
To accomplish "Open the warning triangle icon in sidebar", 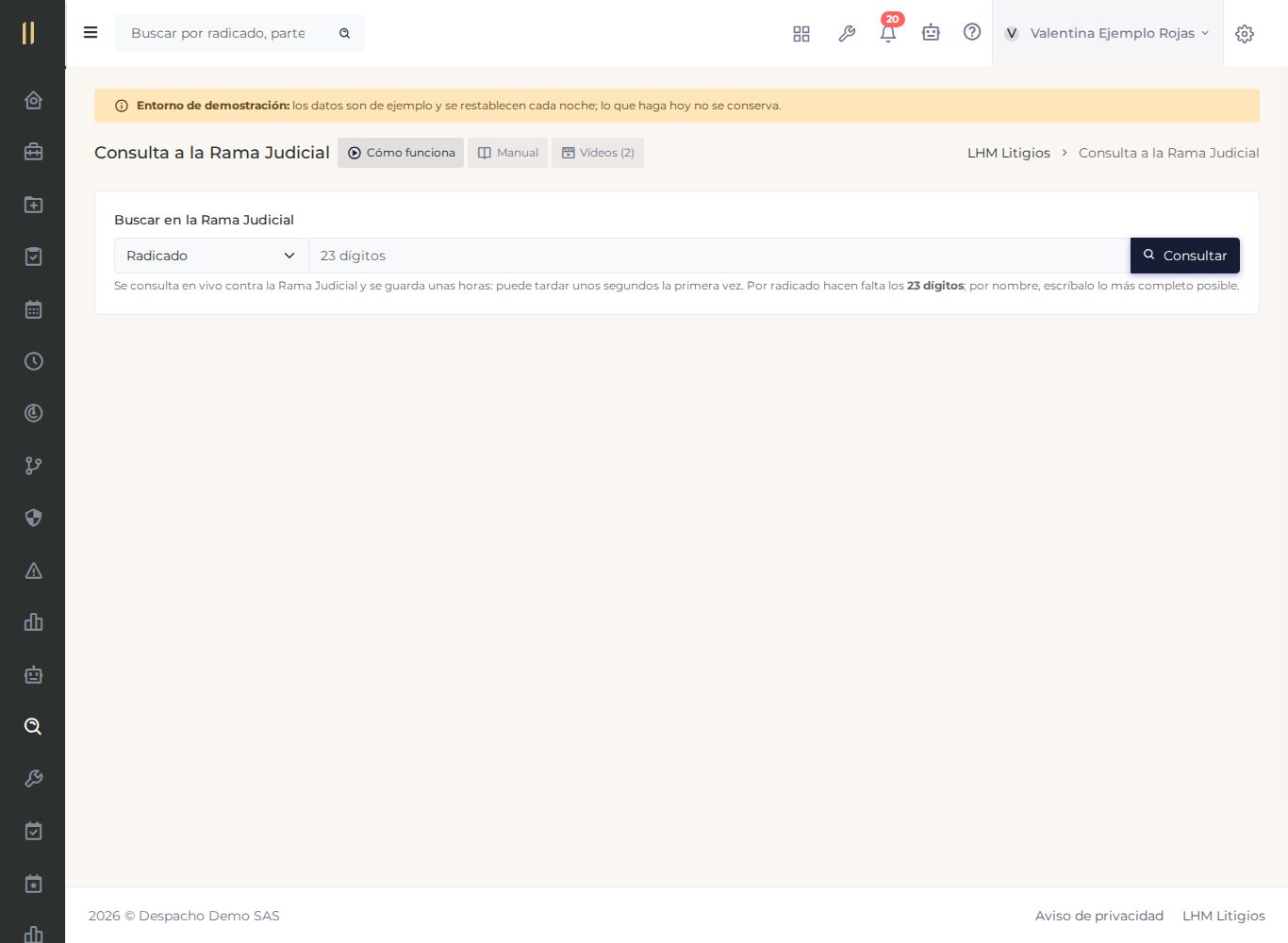I will pyautogui.click(x=33, y=571).
